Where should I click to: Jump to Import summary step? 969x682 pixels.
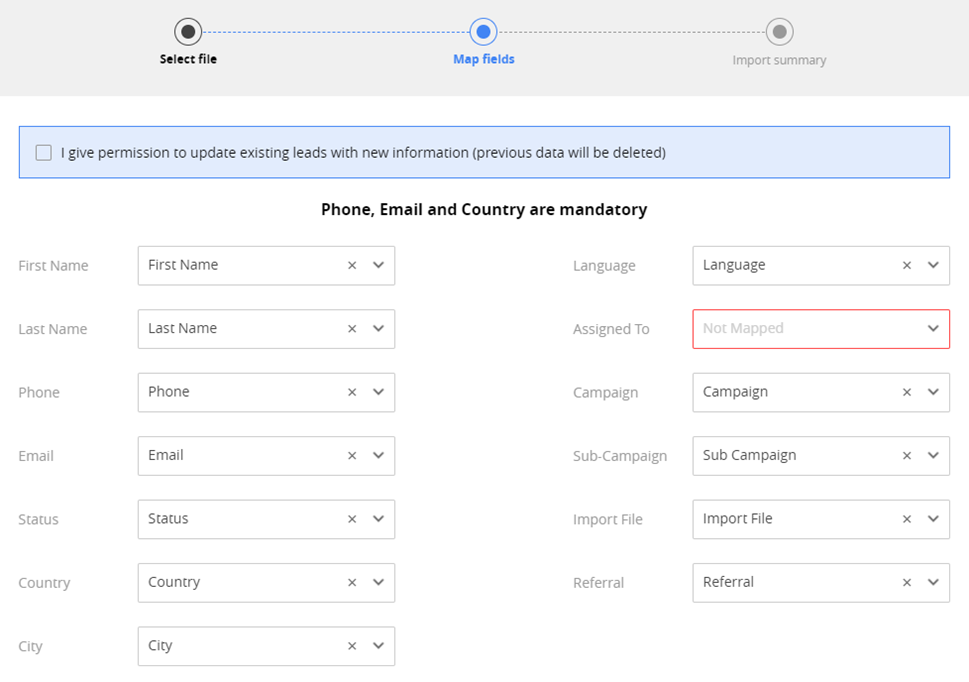click(779, 60)
